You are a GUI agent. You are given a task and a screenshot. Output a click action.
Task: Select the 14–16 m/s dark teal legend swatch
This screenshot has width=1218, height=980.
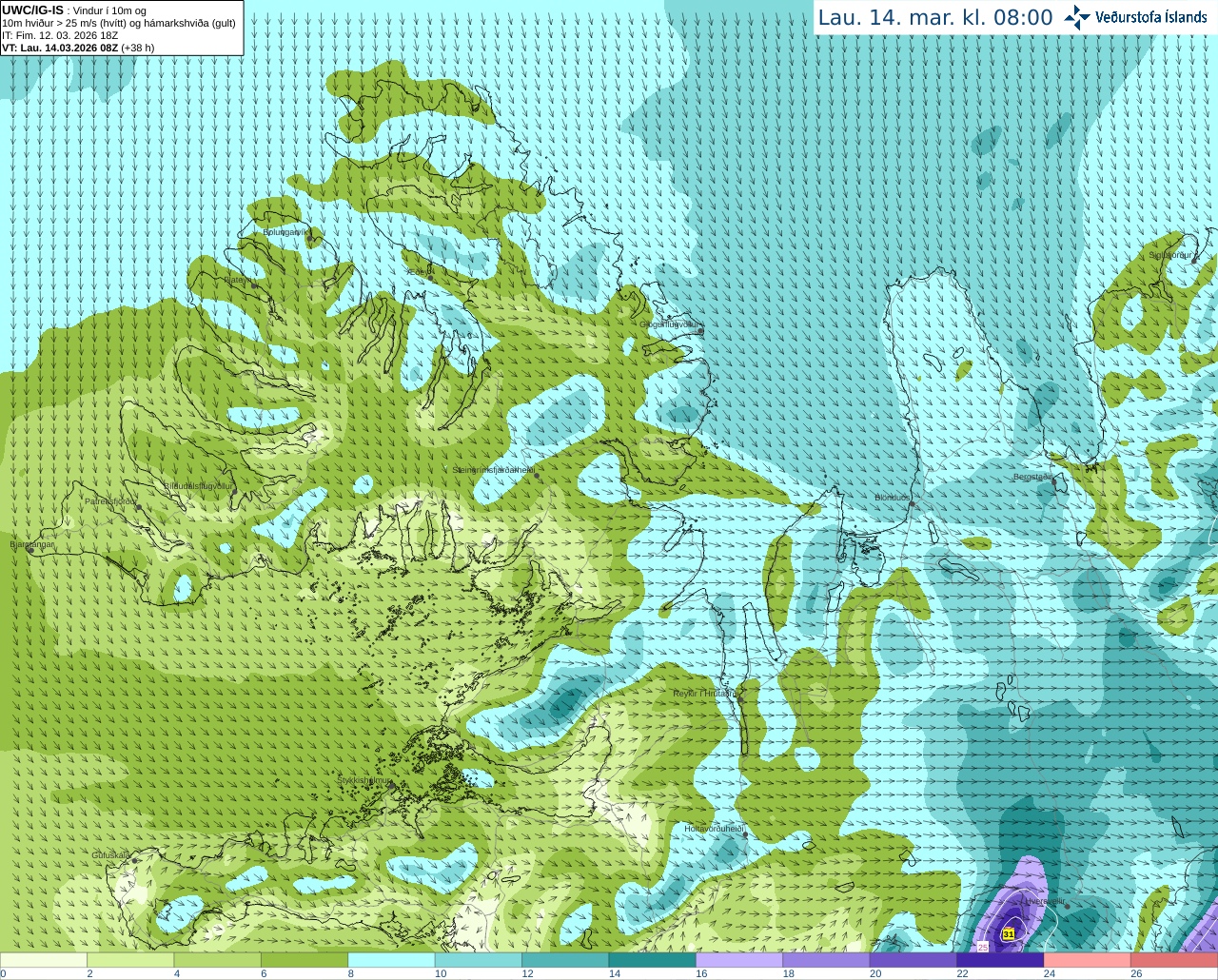point(653,960)
